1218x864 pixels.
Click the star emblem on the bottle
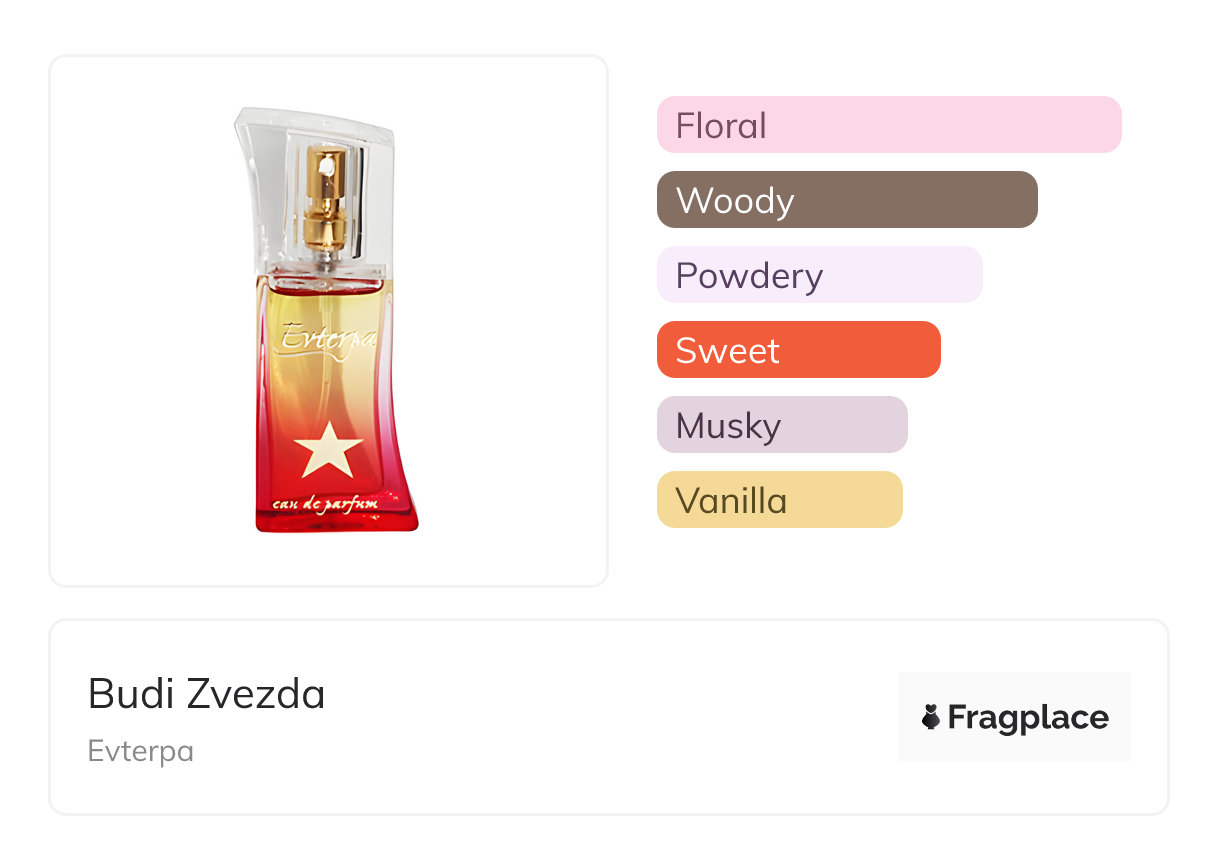point(328,451)
